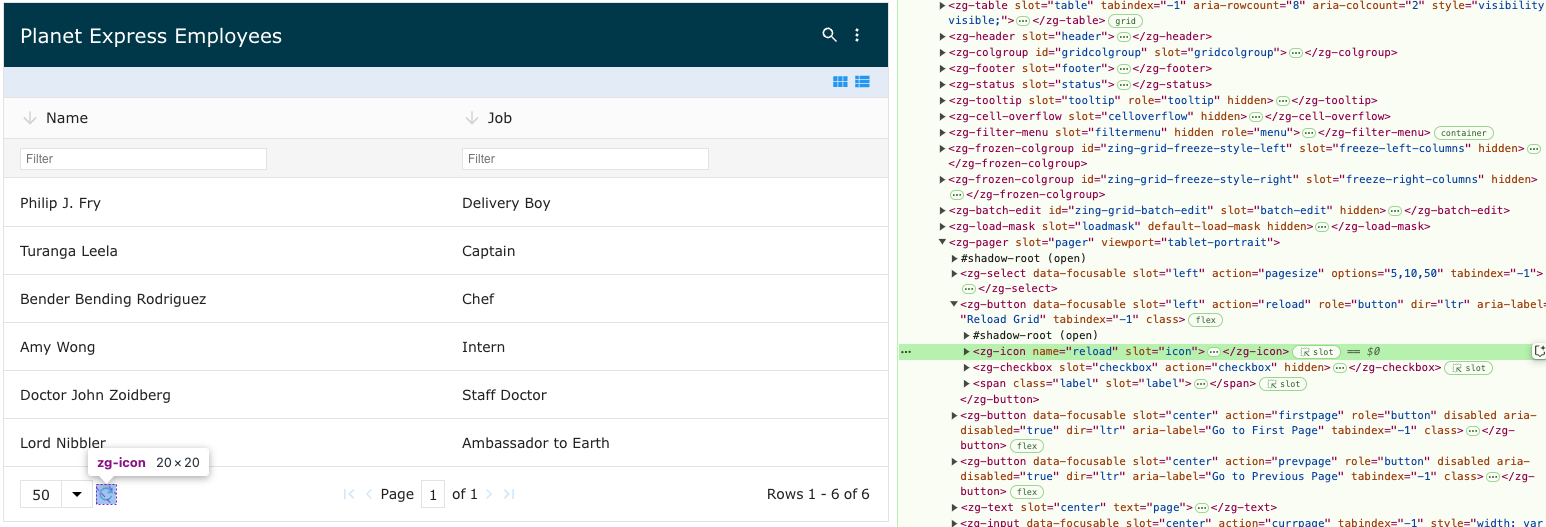Expand the zing-grid-freeze-style-left colgroup node
This screenshot has height=527, width=1546.
(x=942, y=148)
